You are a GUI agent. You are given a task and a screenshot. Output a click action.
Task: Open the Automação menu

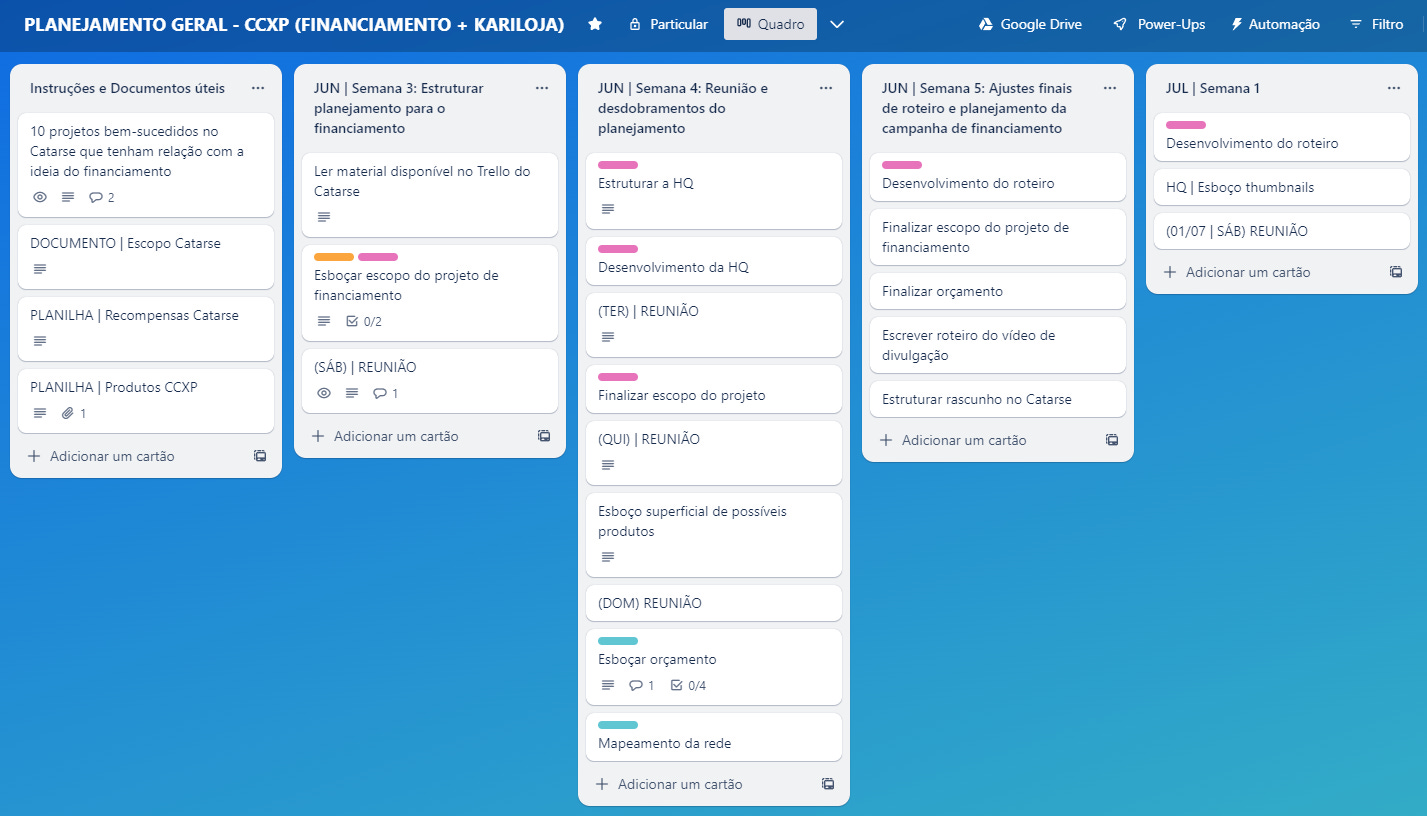[x=1275, y=24]
